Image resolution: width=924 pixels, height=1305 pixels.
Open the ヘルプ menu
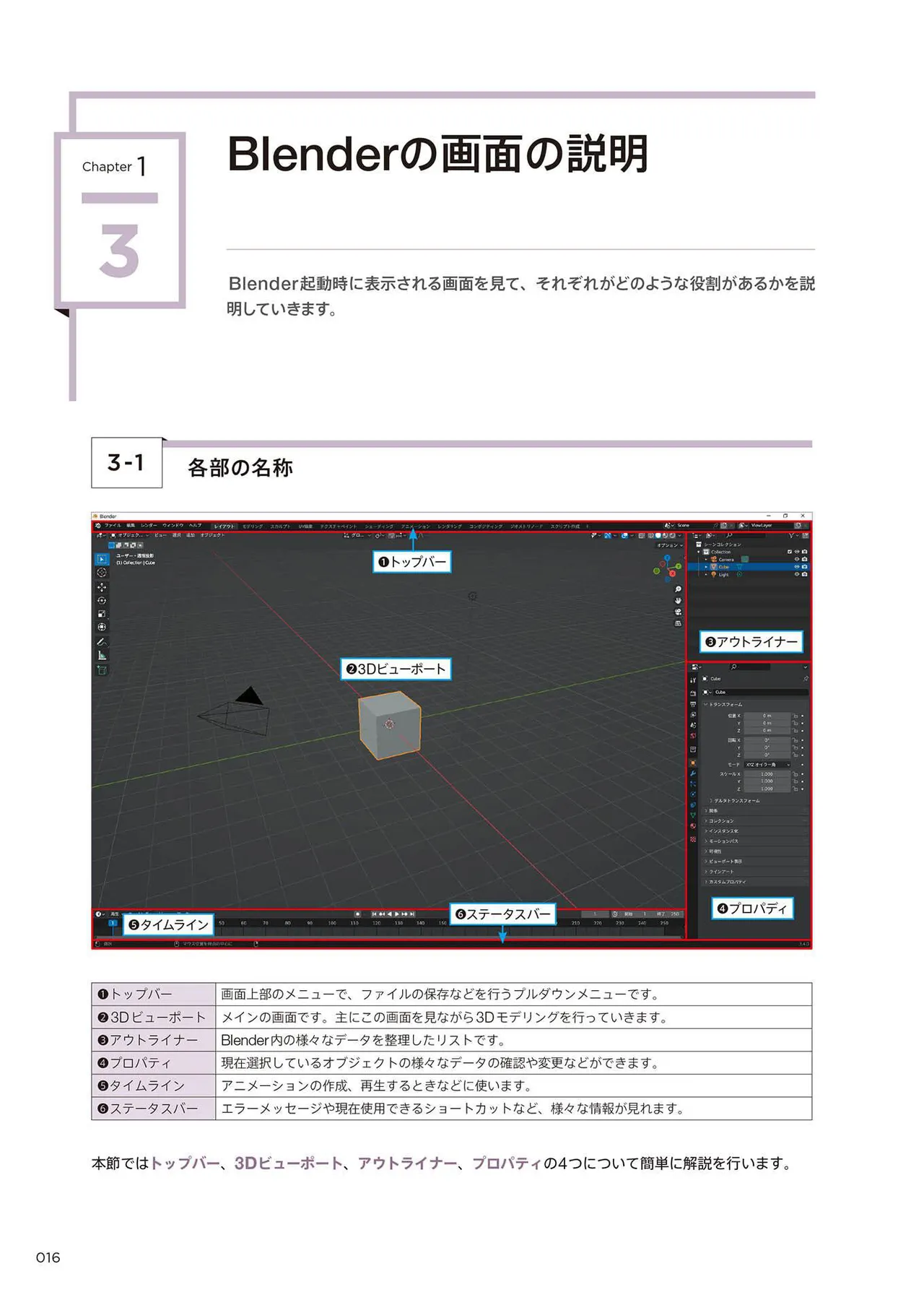[x=195, y=526]
